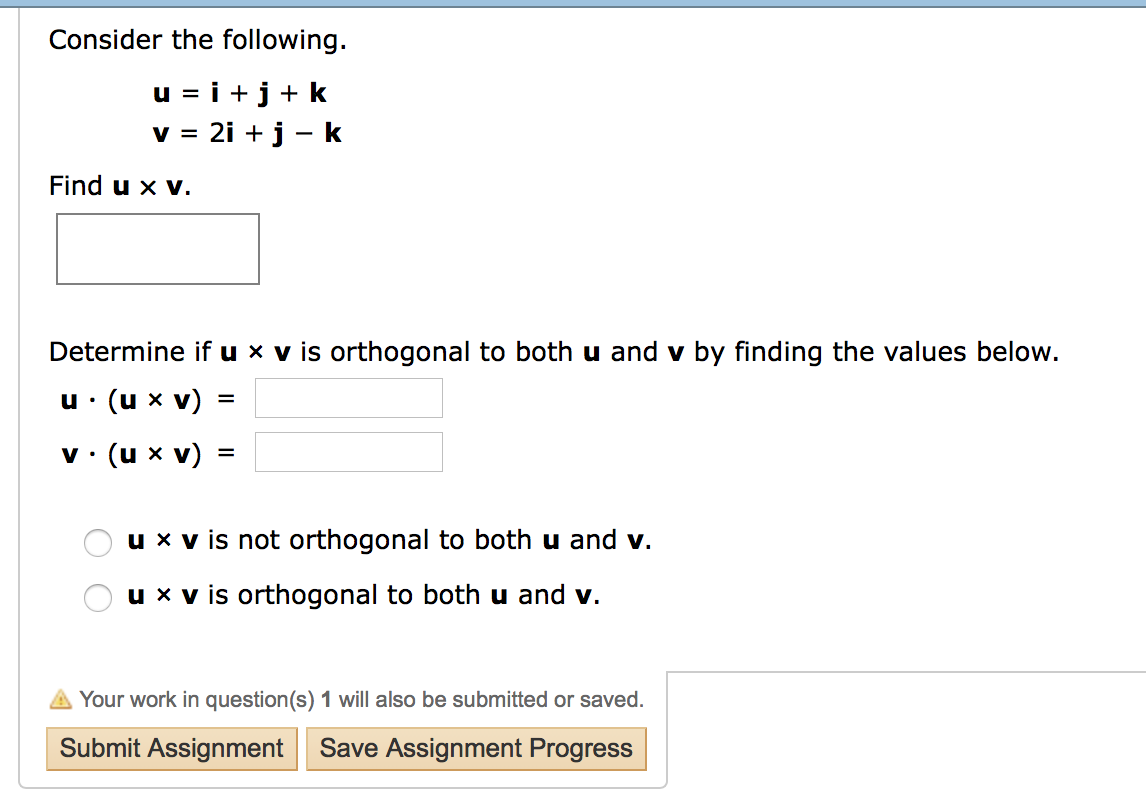The width and height of the screenshot is (1146, 810).
Task: Click the u · (u × v) input field
Action: [348, 398]
